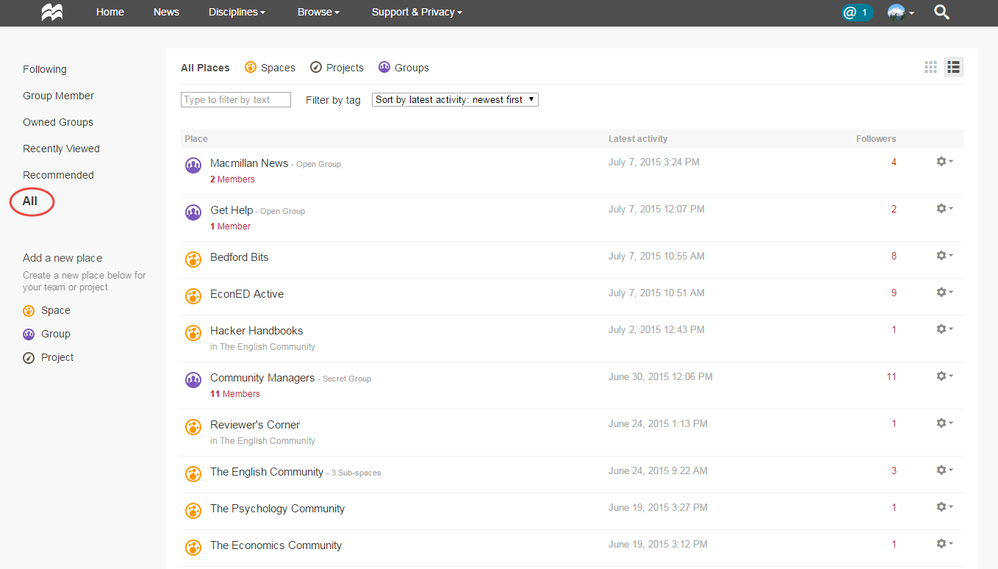Click the Reviewer's Corner space icon
This screenshot has height=569, width=998.
coord(193,427)
